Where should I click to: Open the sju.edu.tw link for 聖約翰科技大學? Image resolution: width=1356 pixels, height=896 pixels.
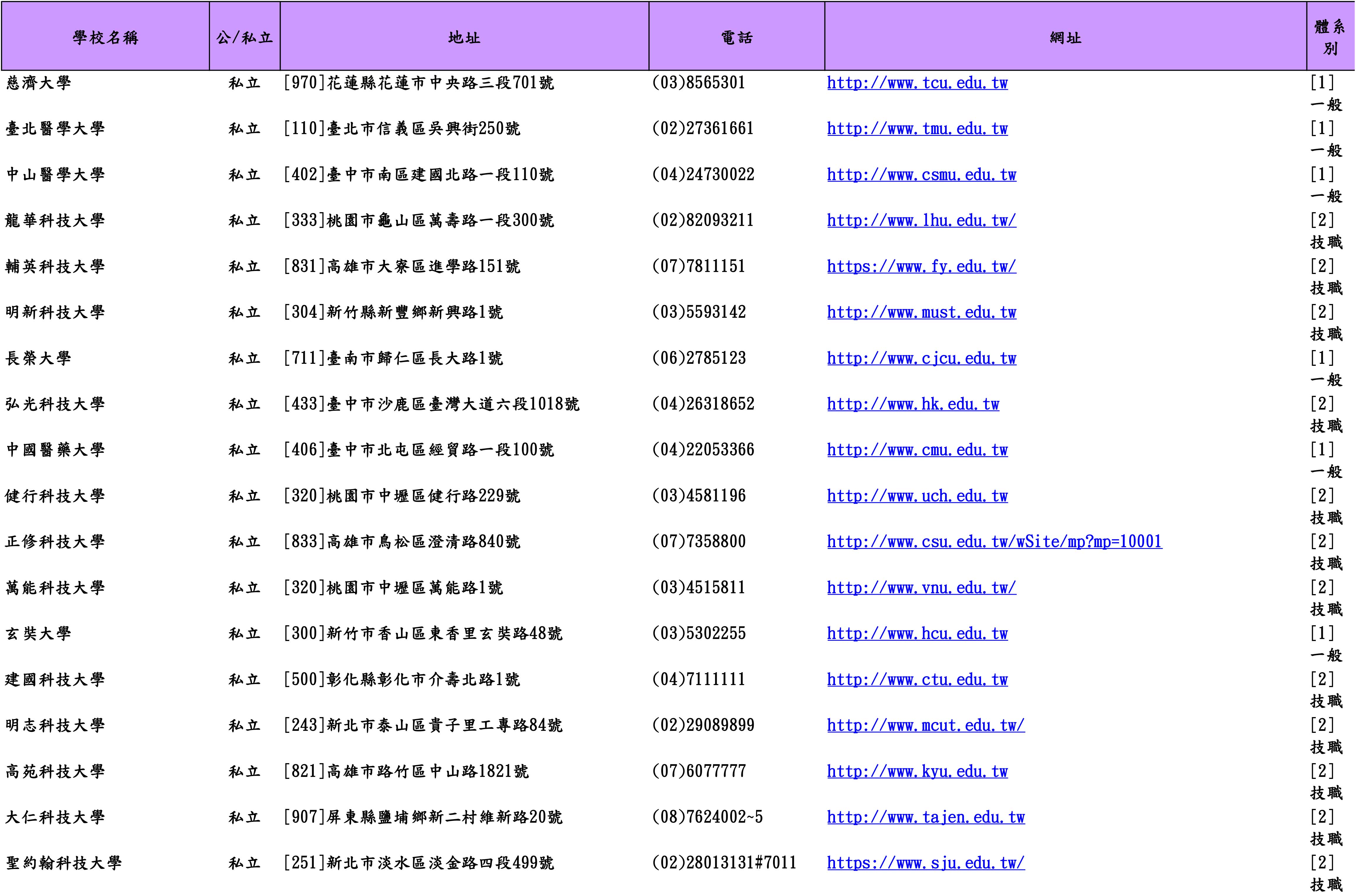926,863
